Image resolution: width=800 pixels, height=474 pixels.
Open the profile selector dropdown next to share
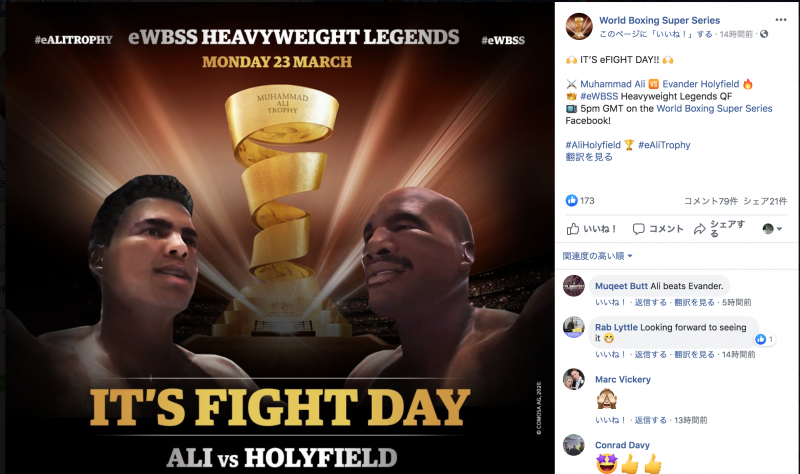pyautogui.click(x=772, y=229)
